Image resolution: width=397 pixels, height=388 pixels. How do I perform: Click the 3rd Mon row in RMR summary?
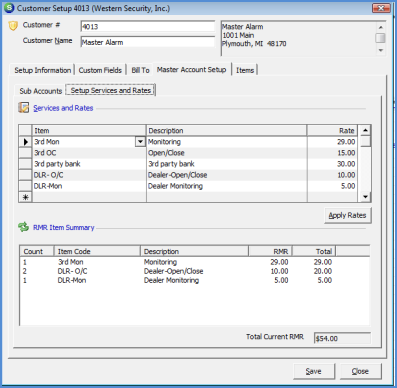(x=195, y=262)
